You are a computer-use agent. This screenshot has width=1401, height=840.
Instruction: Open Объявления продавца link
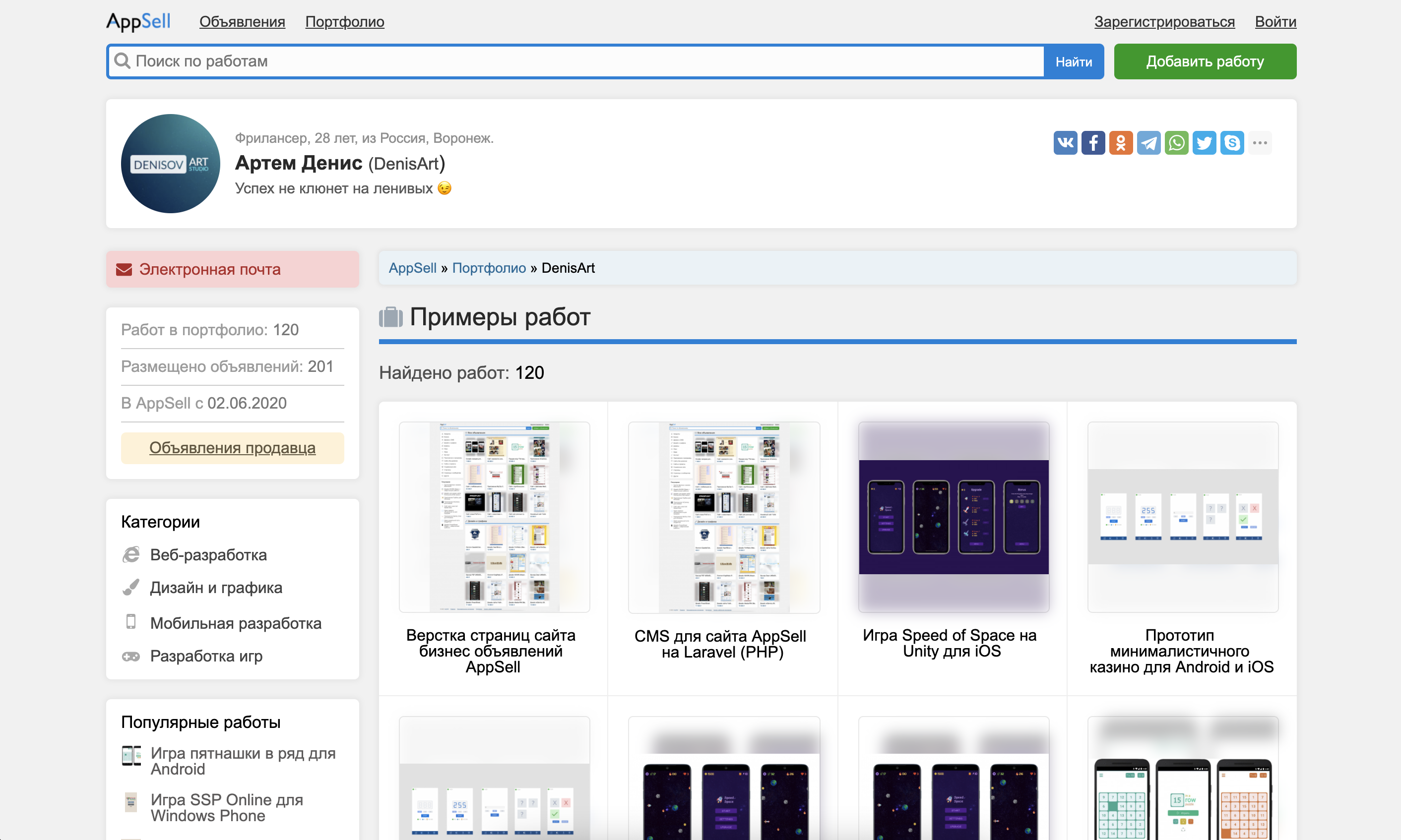coord(232,448)
